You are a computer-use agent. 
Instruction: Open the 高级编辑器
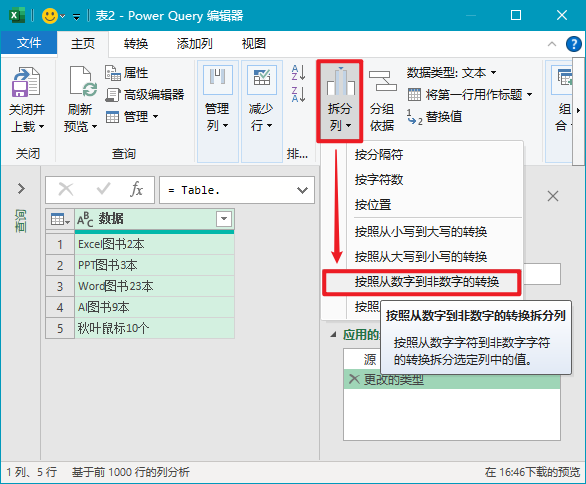point(145,94)
